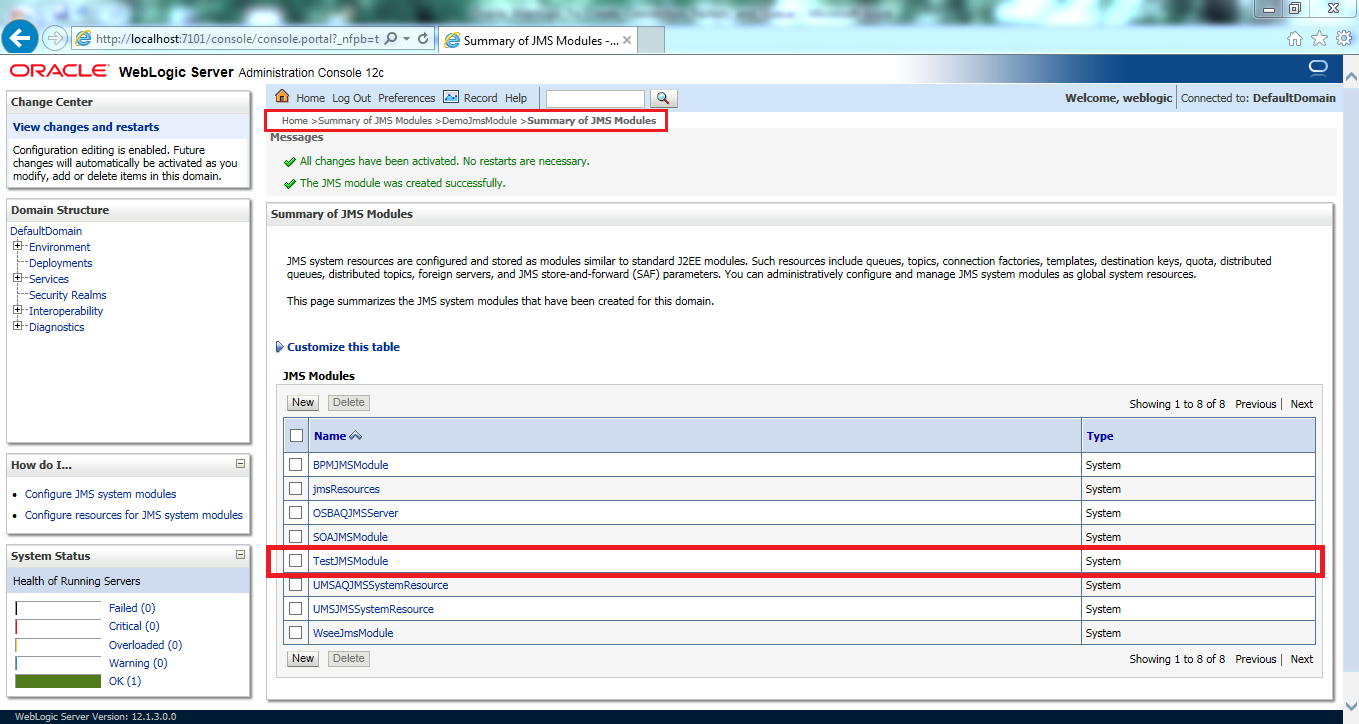Viewport: 1359px width, 724px height.
Task: Click the browser back arrow button
Action: click(x=20, y=38)
